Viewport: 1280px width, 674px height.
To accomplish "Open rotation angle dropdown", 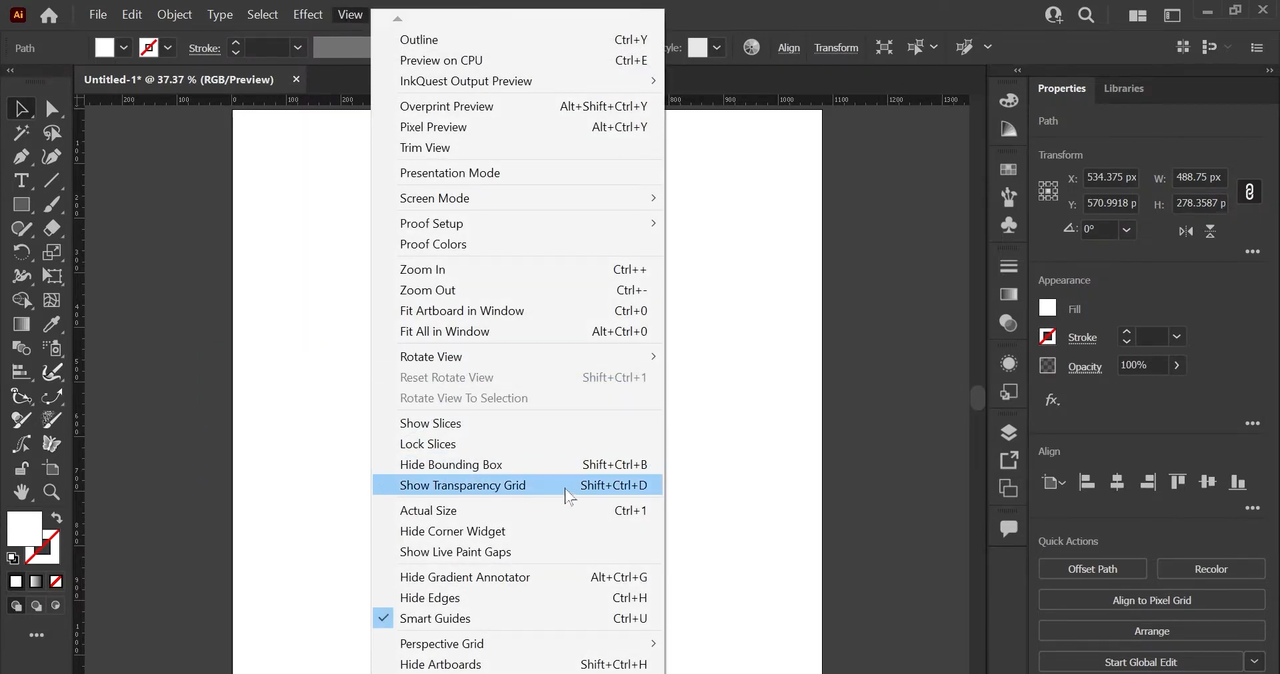I will tap(1126, 230).
